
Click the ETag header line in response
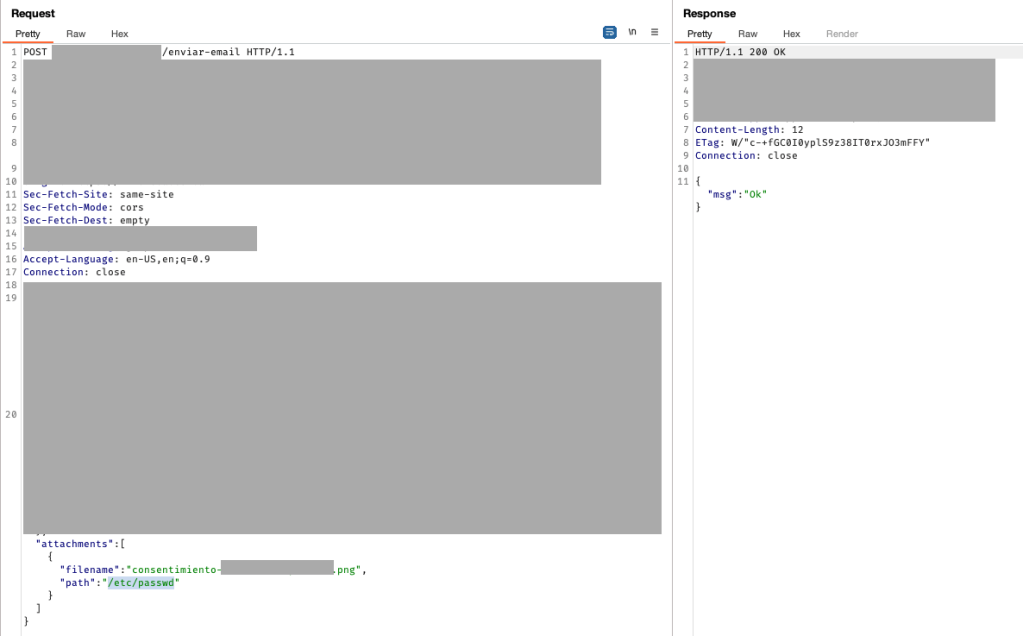812,143
